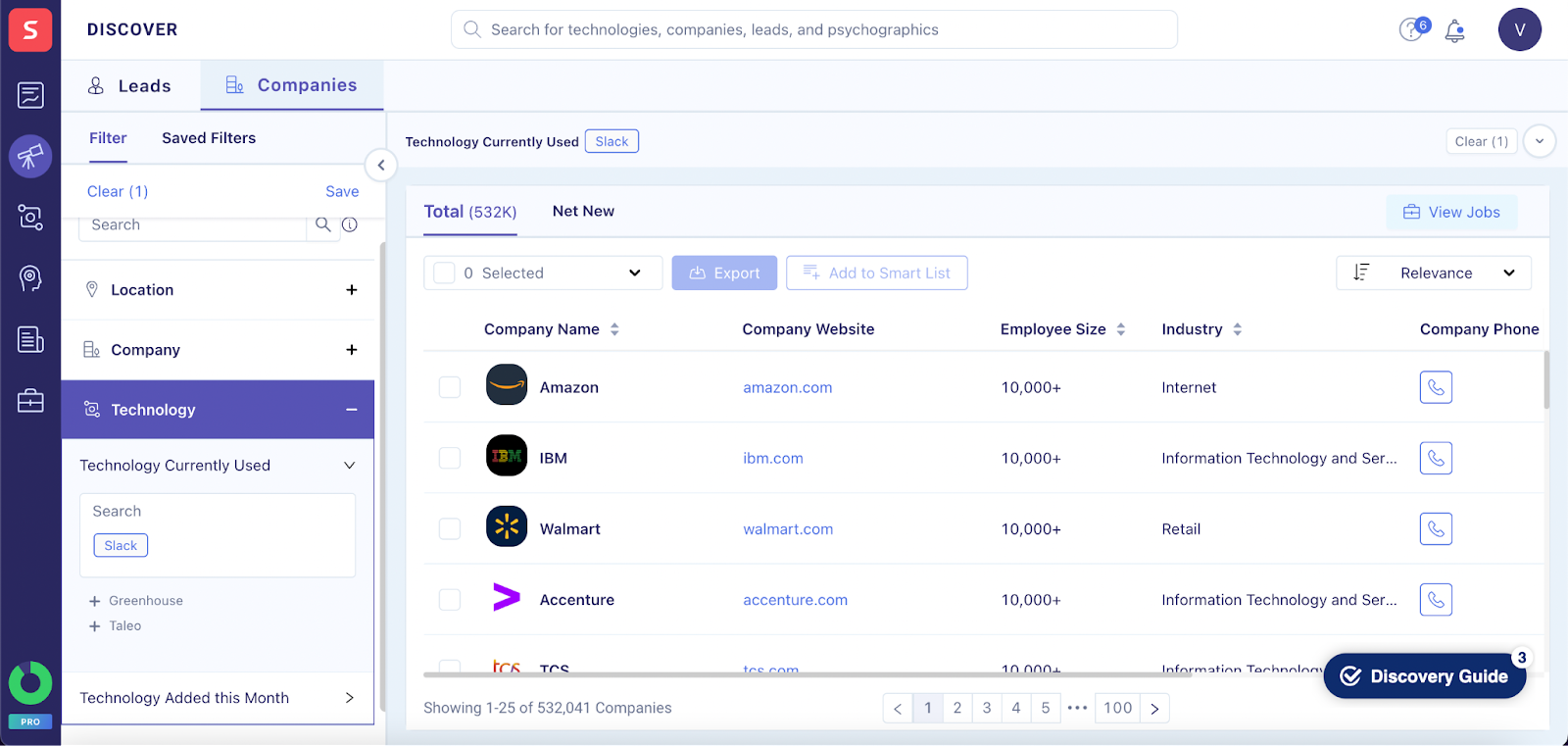Tick the select-all checkbox
Image resolution: width=1568 pixels, height=746 pixels.
coord(444,273)
